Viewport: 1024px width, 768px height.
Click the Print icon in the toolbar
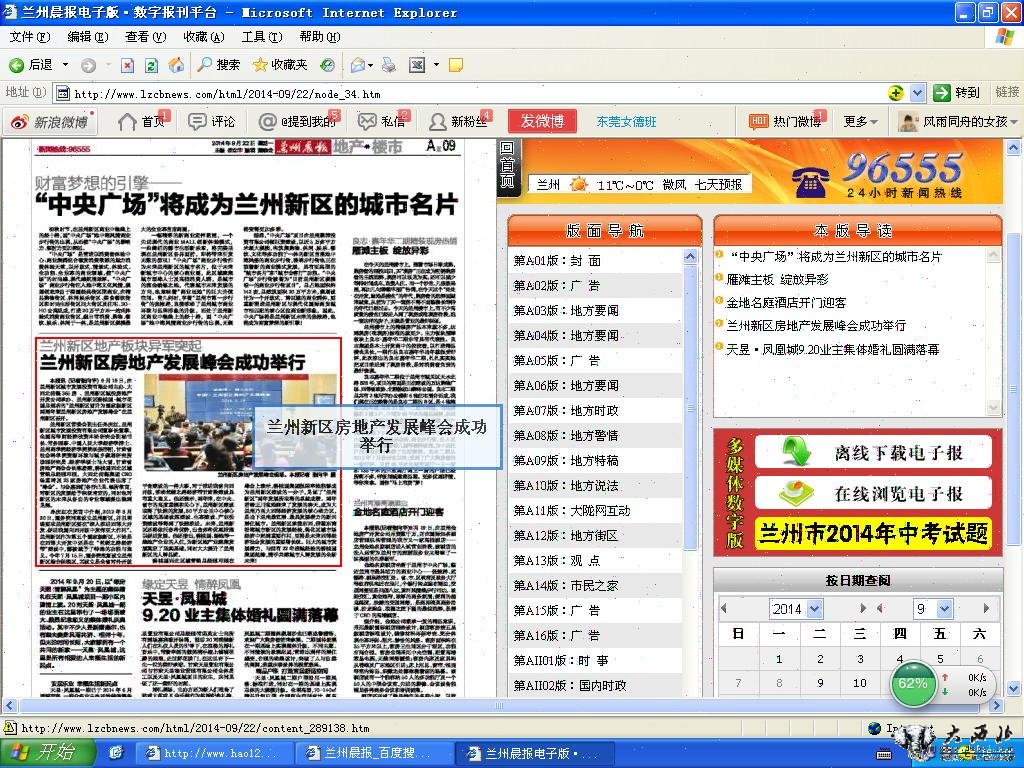tap(389, 65)
